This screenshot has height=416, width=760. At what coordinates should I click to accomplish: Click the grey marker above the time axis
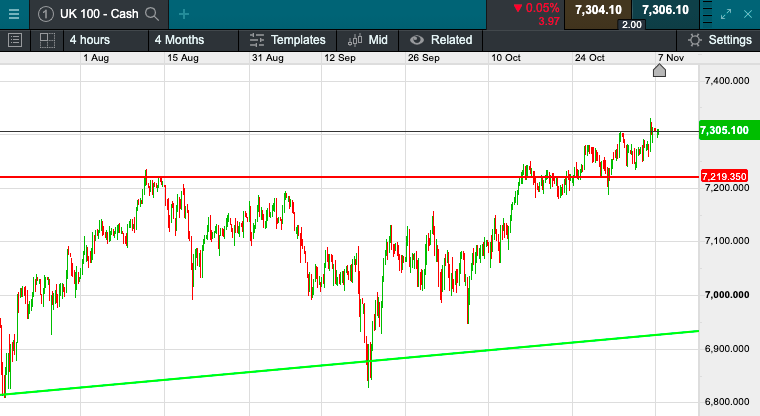659,70
